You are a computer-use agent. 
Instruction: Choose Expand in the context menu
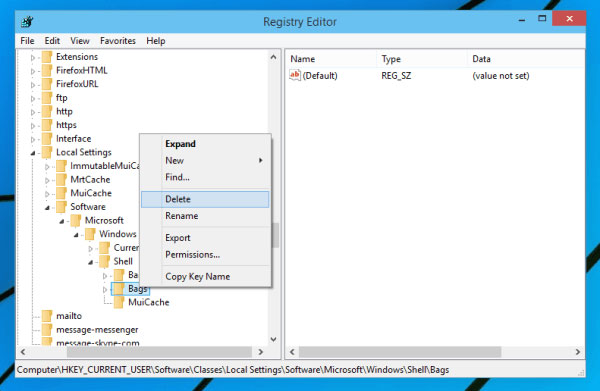(205, 144)
